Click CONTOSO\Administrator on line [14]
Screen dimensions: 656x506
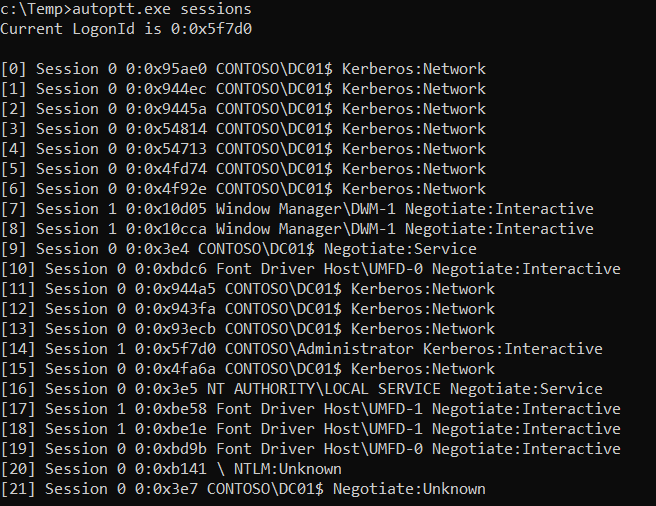(x=319, y=349)
